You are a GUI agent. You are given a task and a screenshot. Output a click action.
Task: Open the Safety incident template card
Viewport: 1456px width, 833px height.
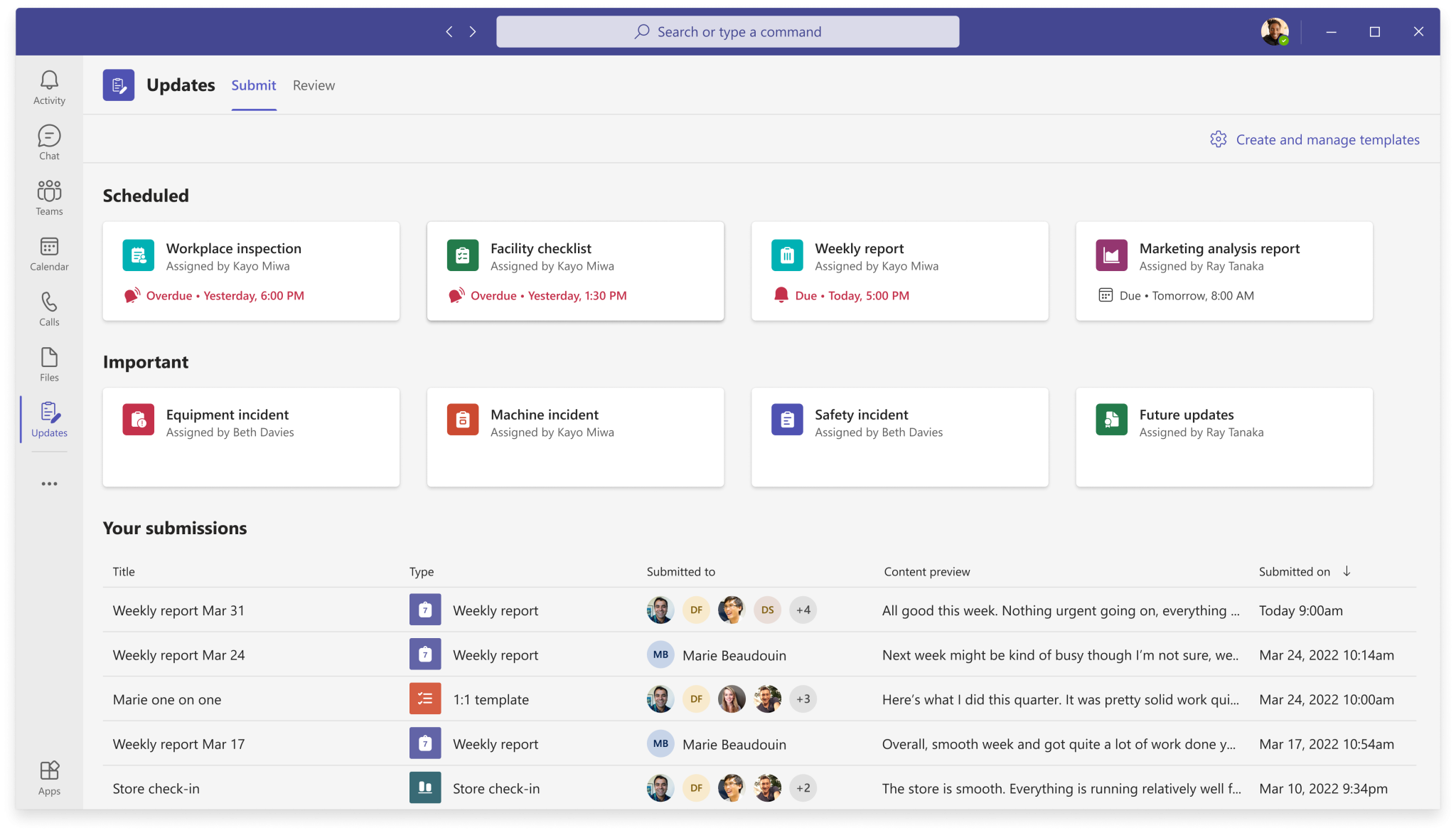pyautogui.click(x=899, y=437)
